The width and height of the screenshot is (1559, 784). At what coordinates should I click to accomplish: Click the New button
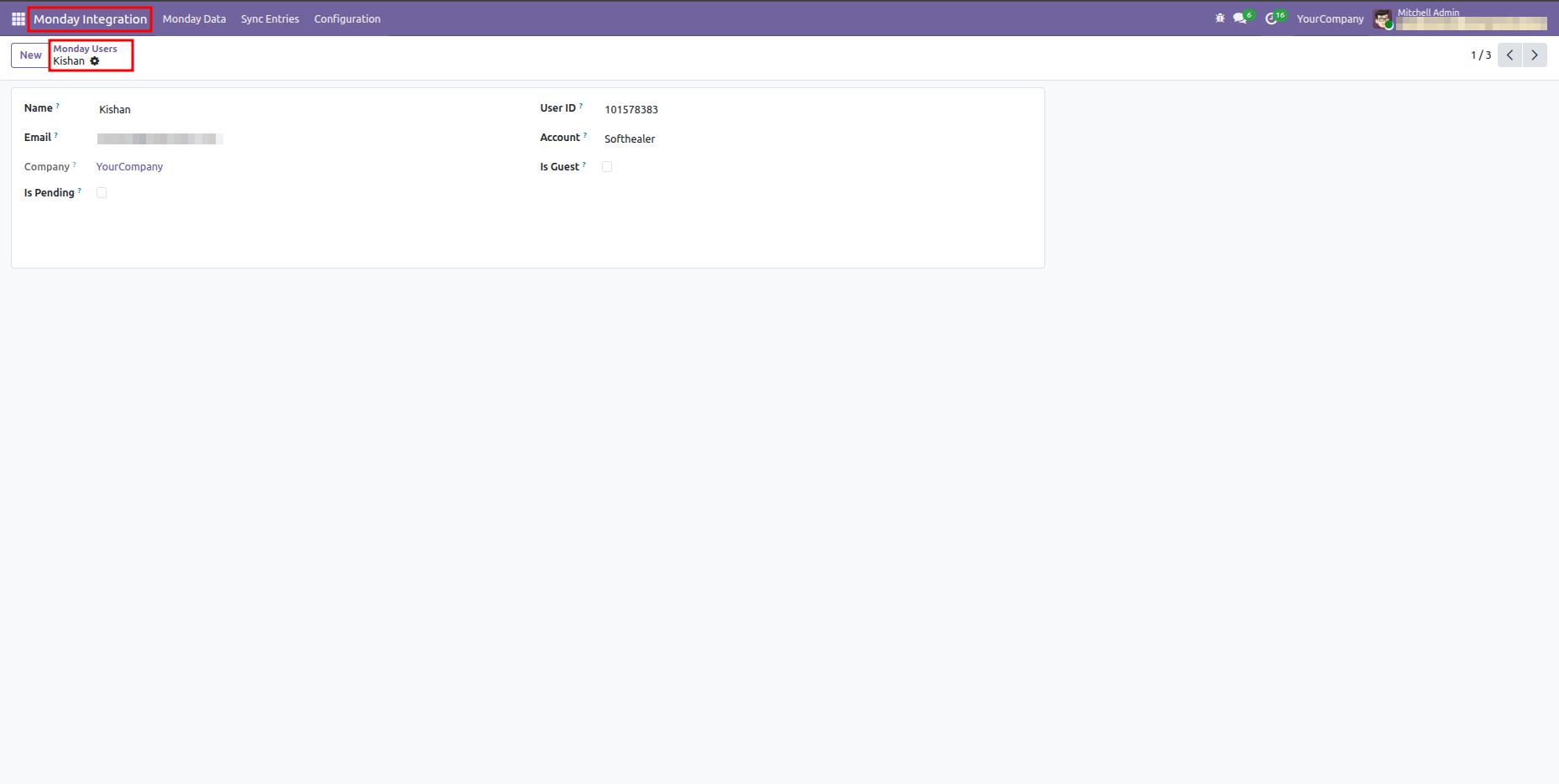pos(31,55)
